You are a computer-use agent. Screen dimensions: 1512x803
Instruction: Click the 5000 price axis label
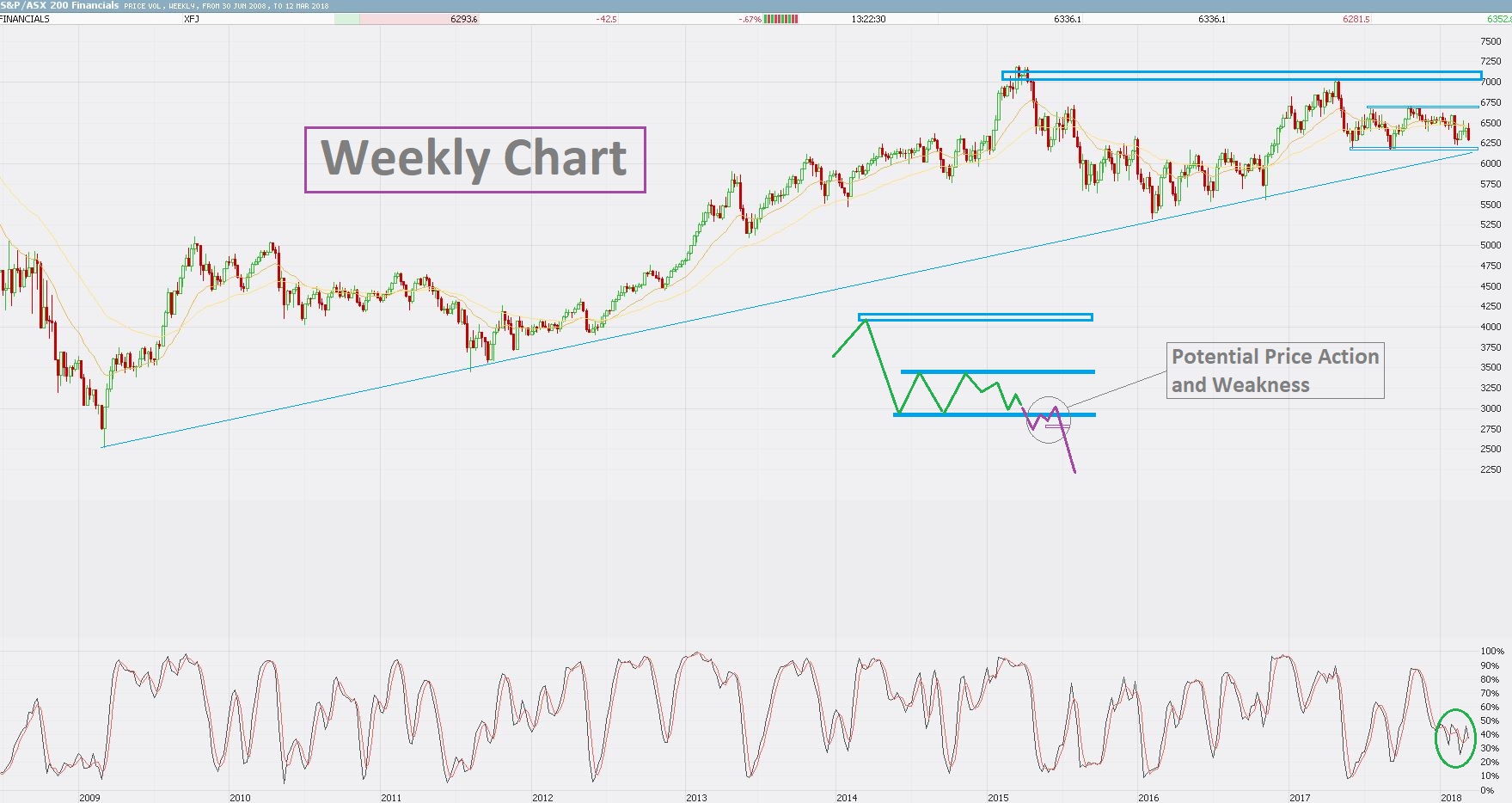point(1491,245)
